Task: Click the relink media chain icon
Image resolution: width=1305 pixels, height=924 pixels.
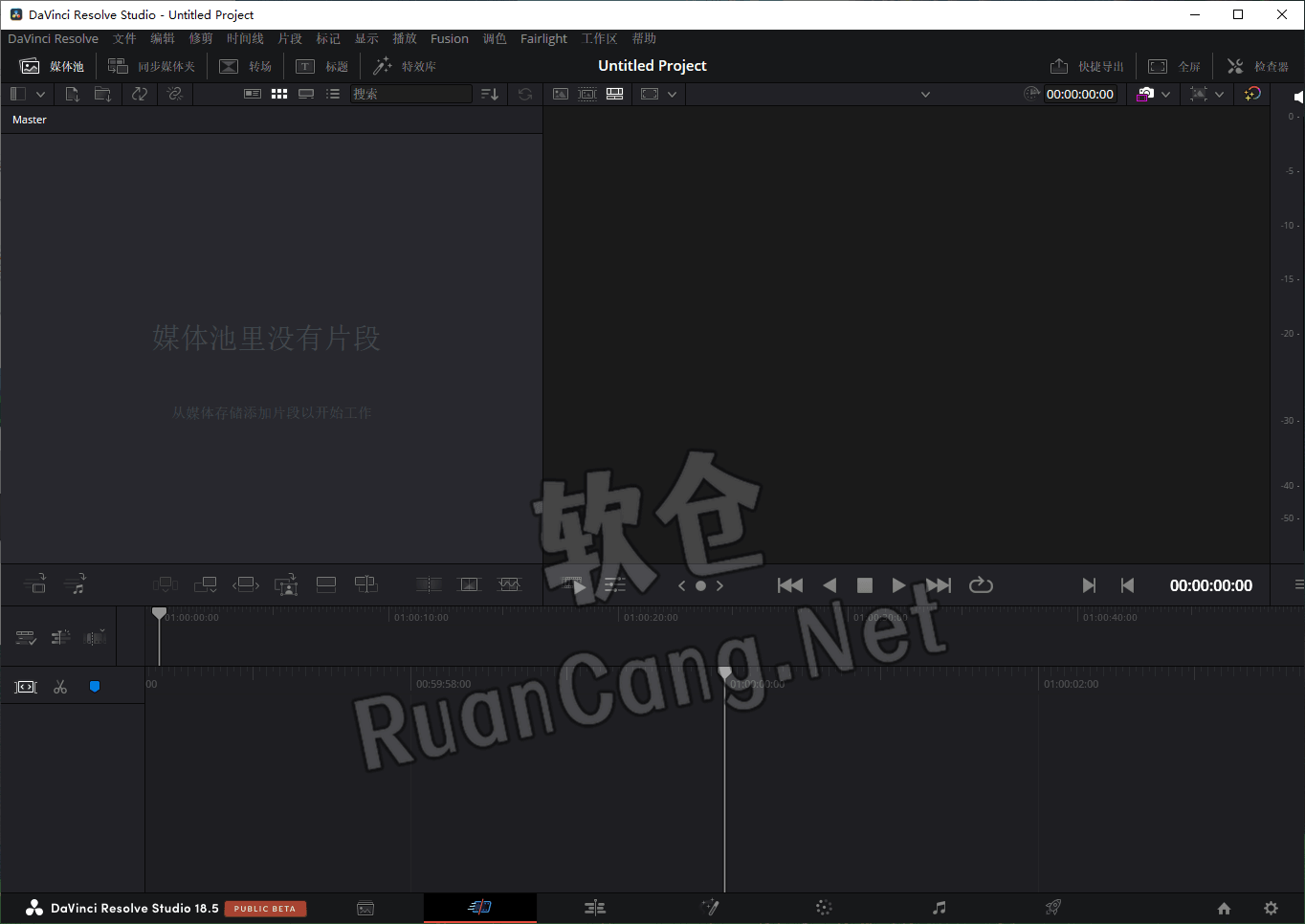Action: tap(174, 94)
